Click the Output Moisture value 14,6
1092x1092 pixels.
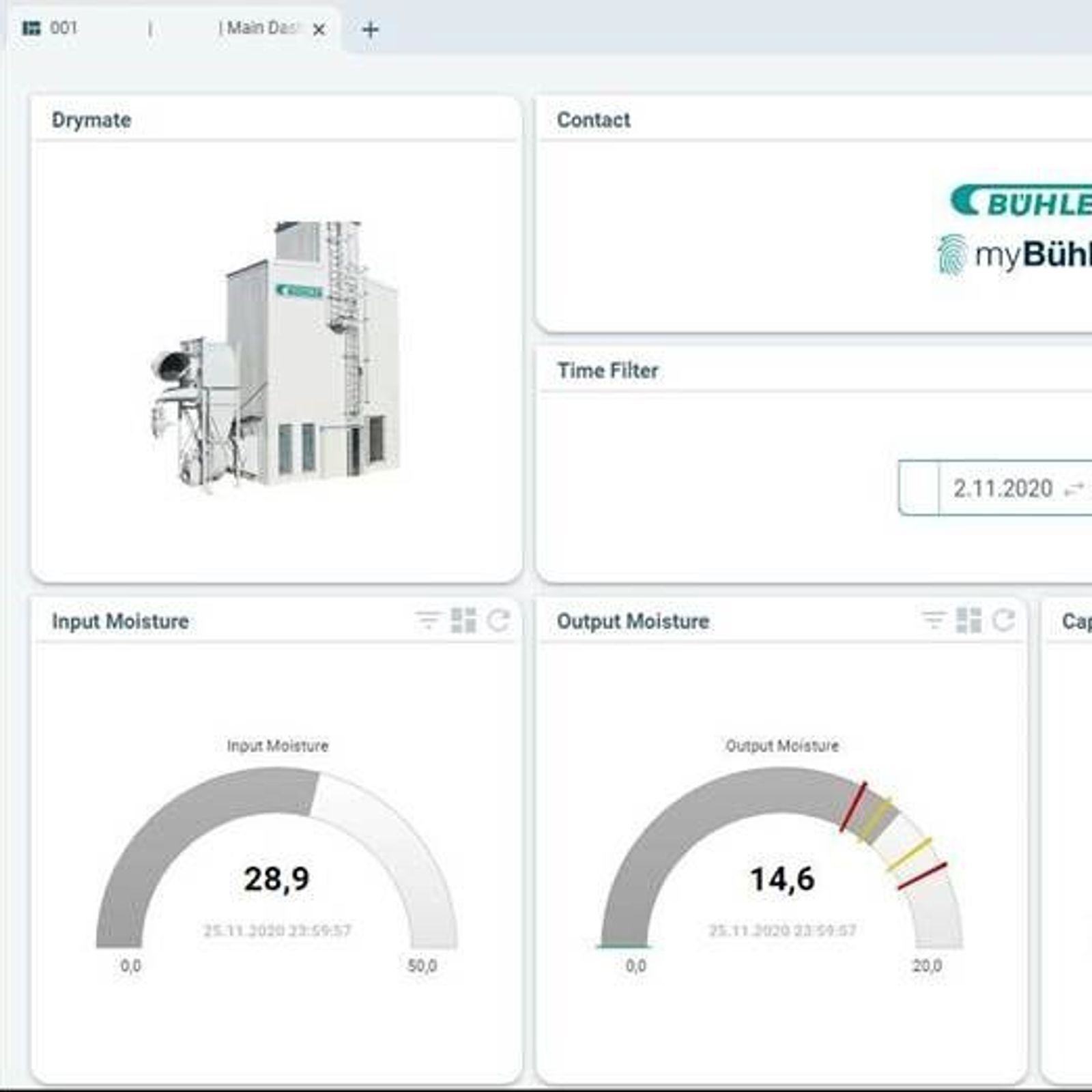coord(782,879)
